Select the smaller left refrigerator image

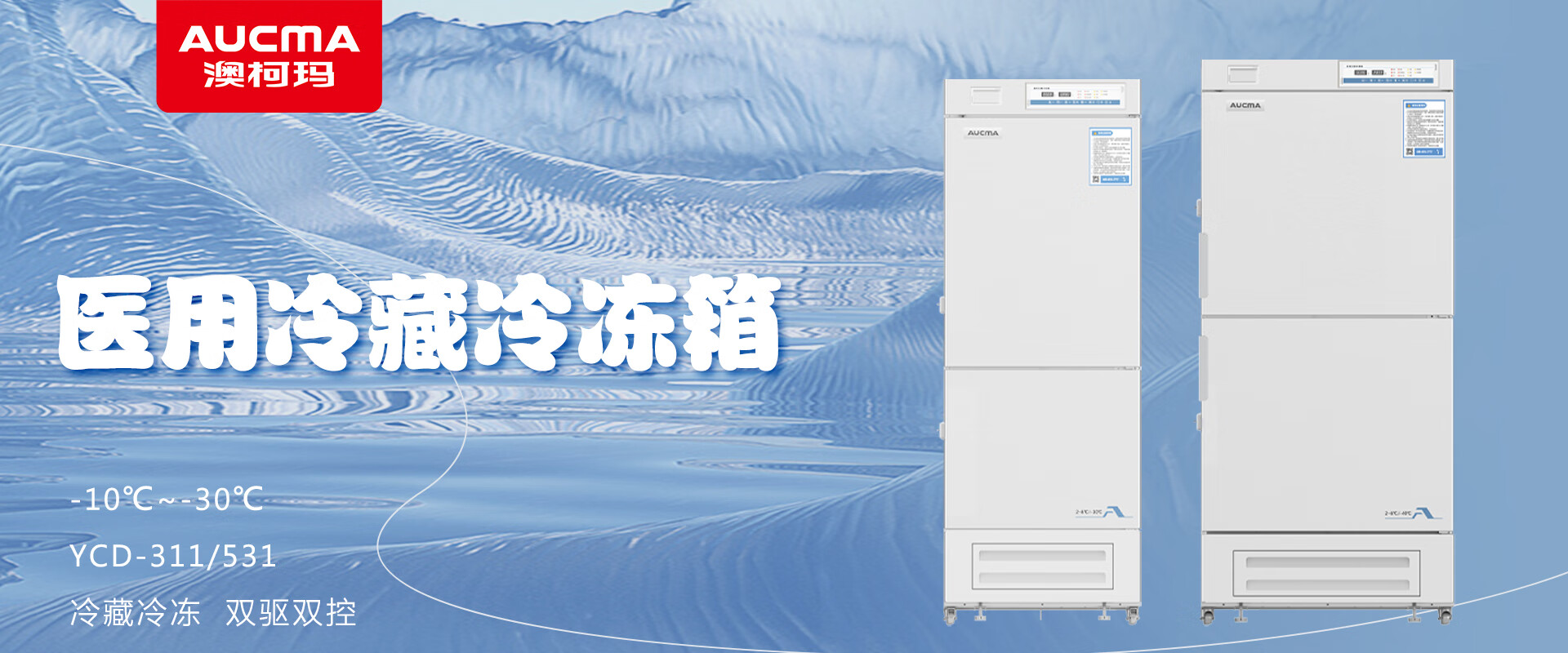point(1041,352)
